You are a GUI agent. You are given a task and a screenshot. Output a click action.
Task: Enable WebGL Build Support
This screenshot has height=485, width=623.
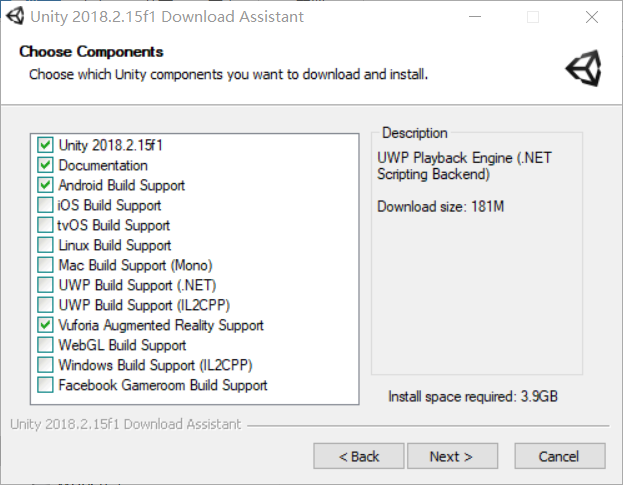coord(45,345)
